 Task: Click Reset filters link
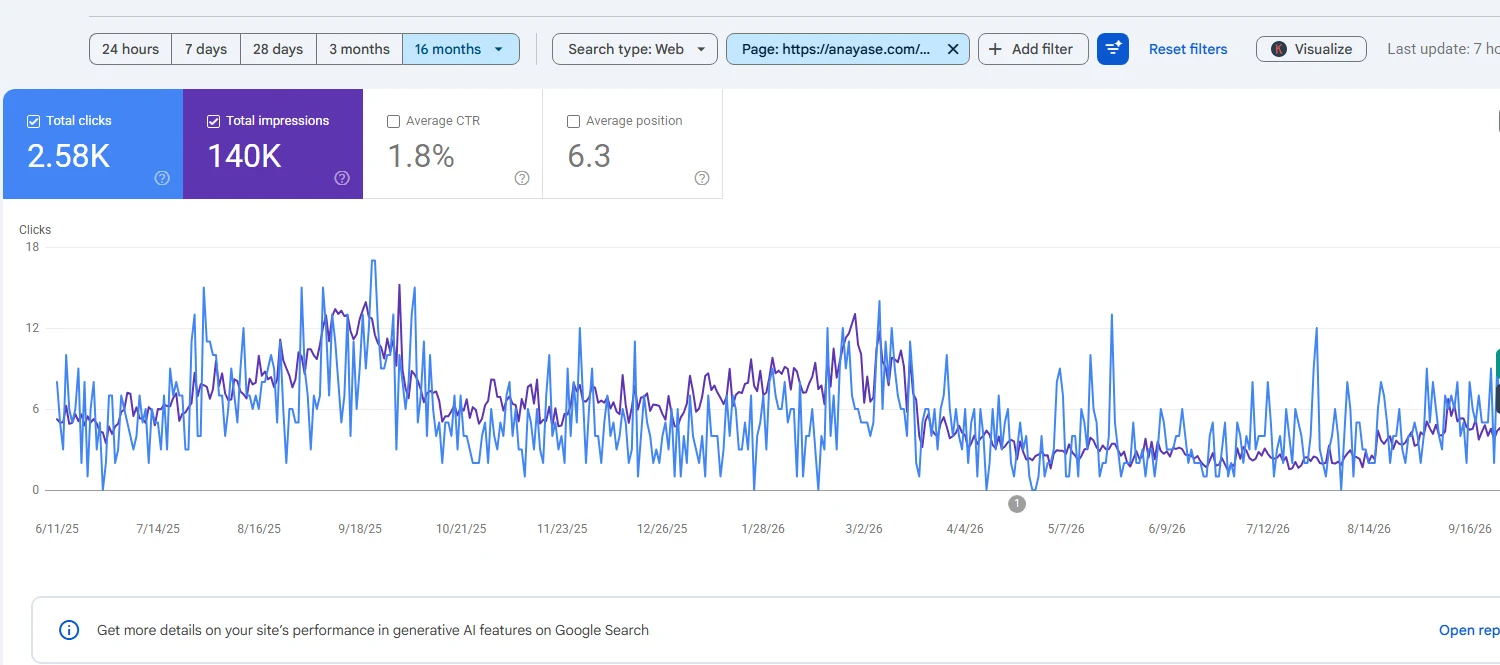pyautogui.click(x=1188, y=49)
